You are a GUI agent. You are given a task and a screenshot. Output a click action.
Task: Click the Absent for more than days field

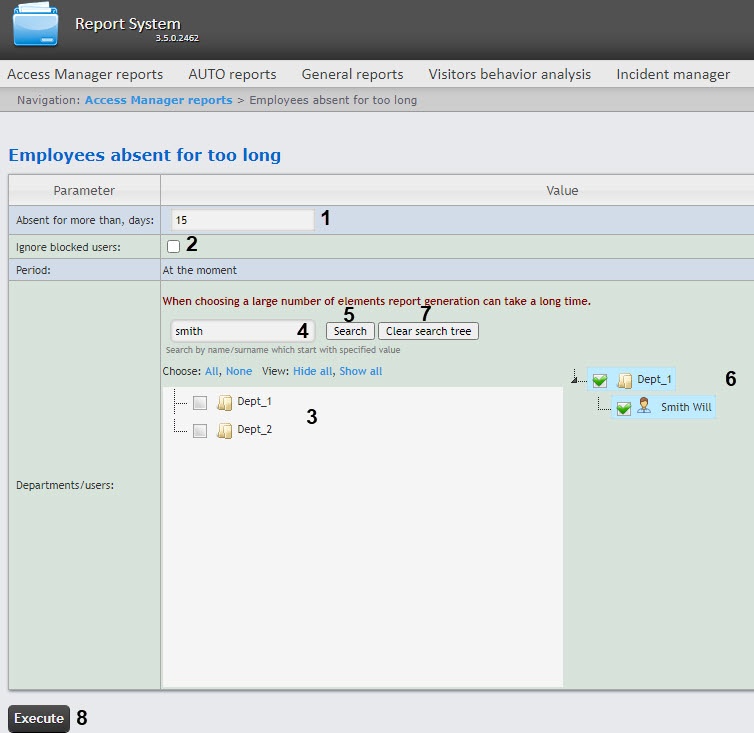click(242, 219)
